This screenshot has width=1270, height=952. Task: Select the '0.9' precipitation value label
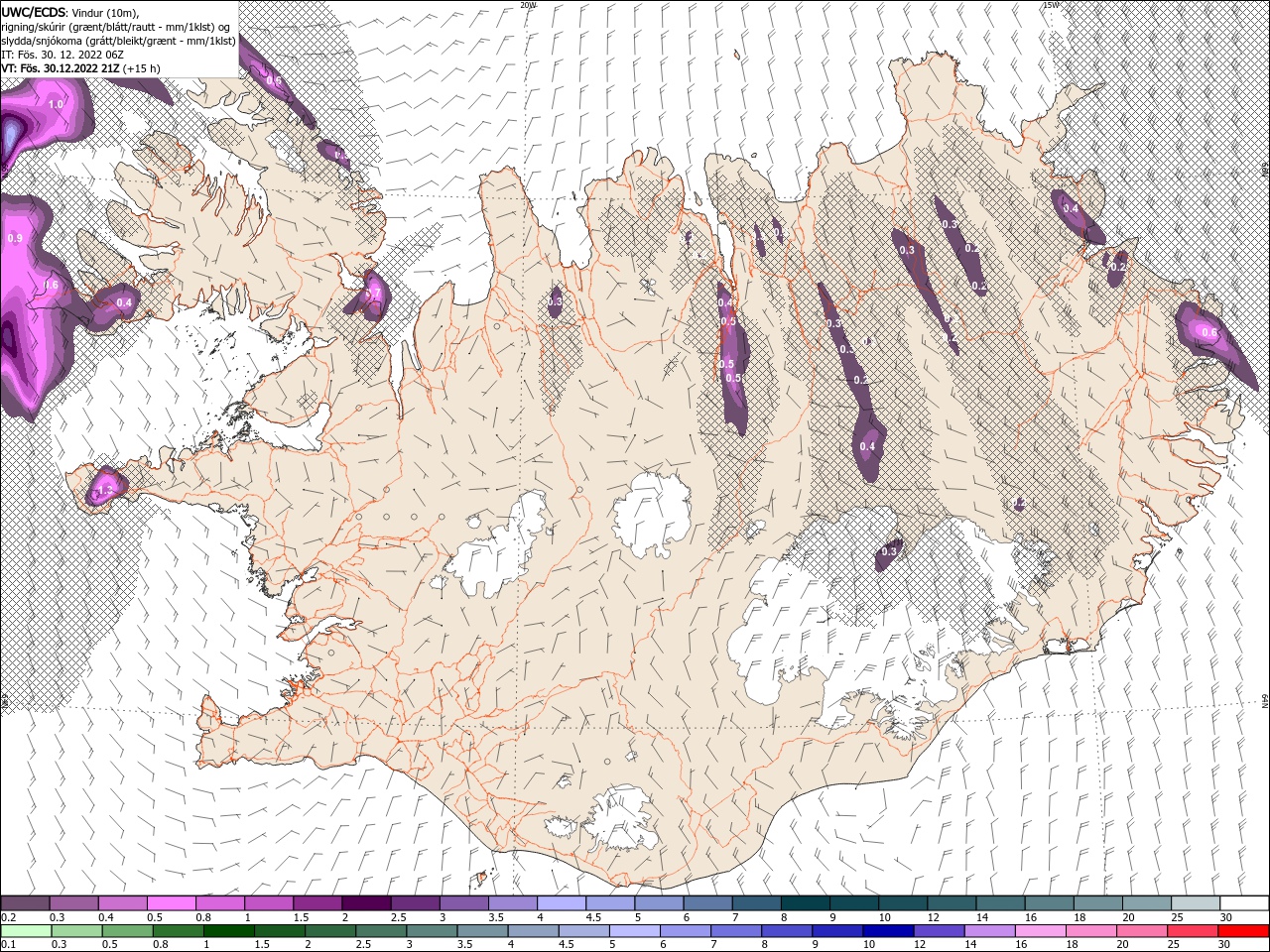[15, 239]
